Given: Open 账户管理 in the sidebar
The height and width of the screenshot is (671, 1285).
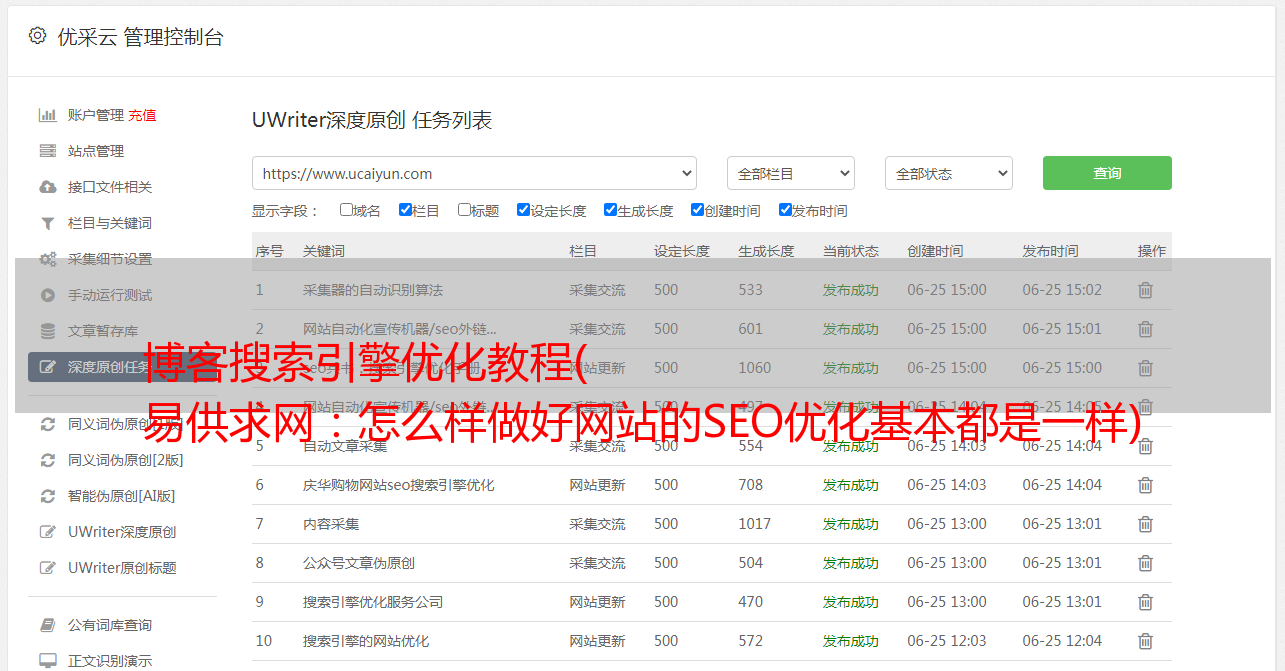Looking at the screenshot, I should (96, 115).
